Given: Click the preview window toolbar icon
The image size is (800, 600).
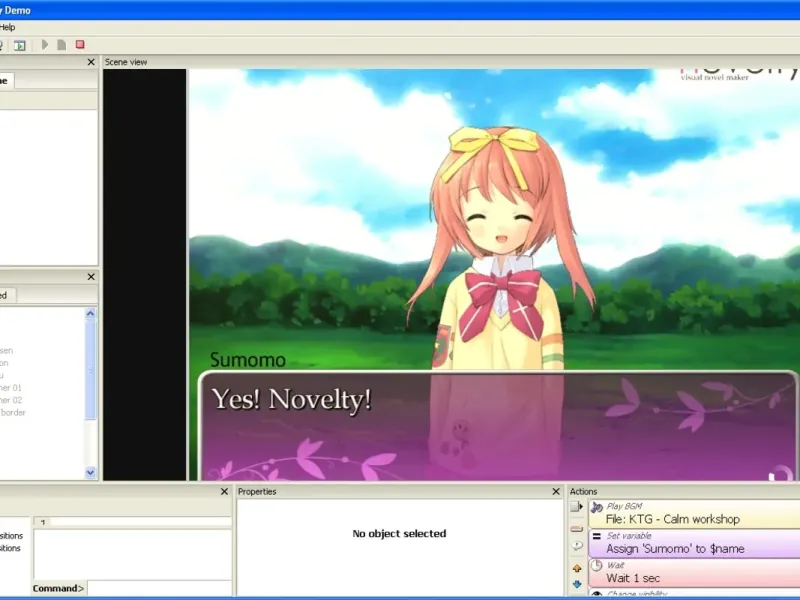Looking at the screenshot, I should [19, 45].
